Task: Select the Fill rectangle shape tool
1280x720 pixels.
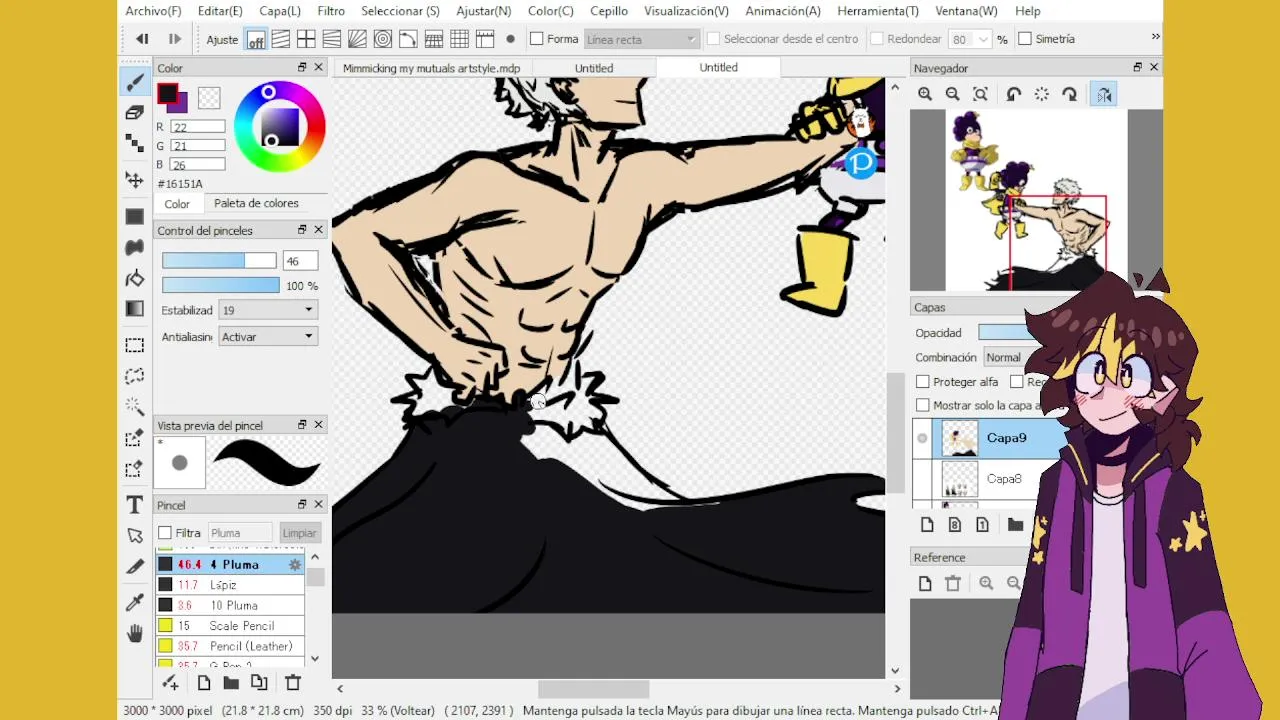Action: tap(135, 216)
